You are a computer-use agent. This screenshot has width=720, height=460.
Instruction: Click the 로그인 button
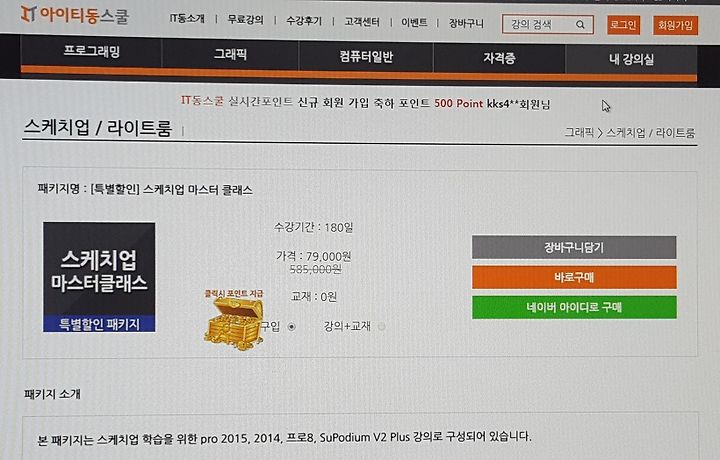click(x=623, y=25)
